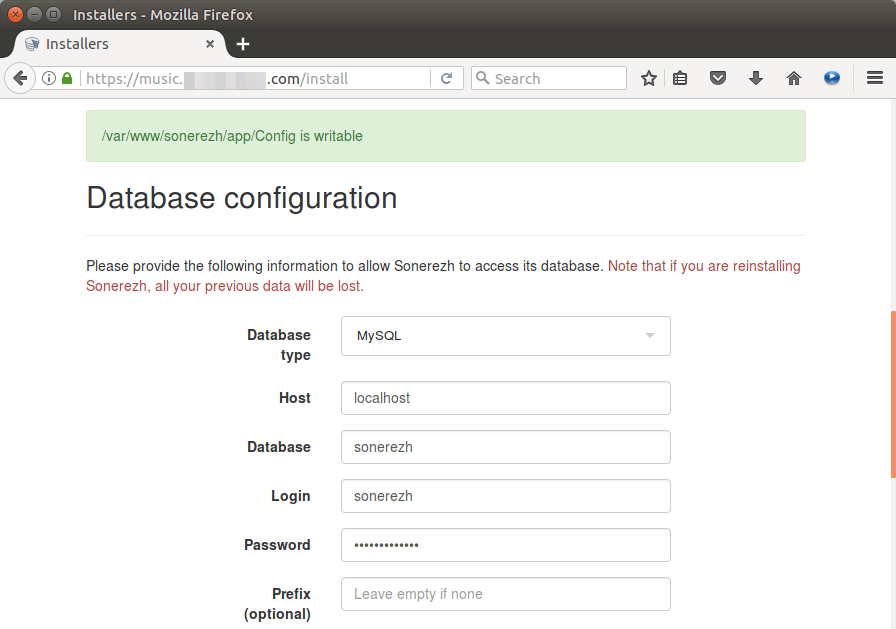Go to the Home page icon
The height and width of the screenshot is (629, 896).
coord(794,78)
